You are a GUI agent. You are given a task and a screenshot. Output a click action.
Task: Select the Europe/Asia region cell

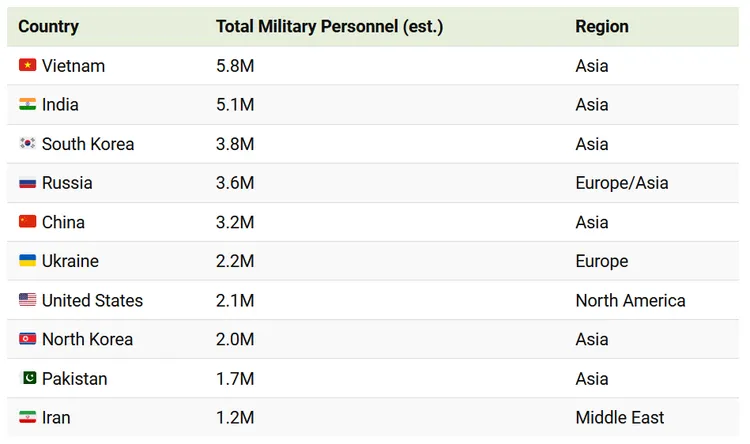[x=621, y=183]
